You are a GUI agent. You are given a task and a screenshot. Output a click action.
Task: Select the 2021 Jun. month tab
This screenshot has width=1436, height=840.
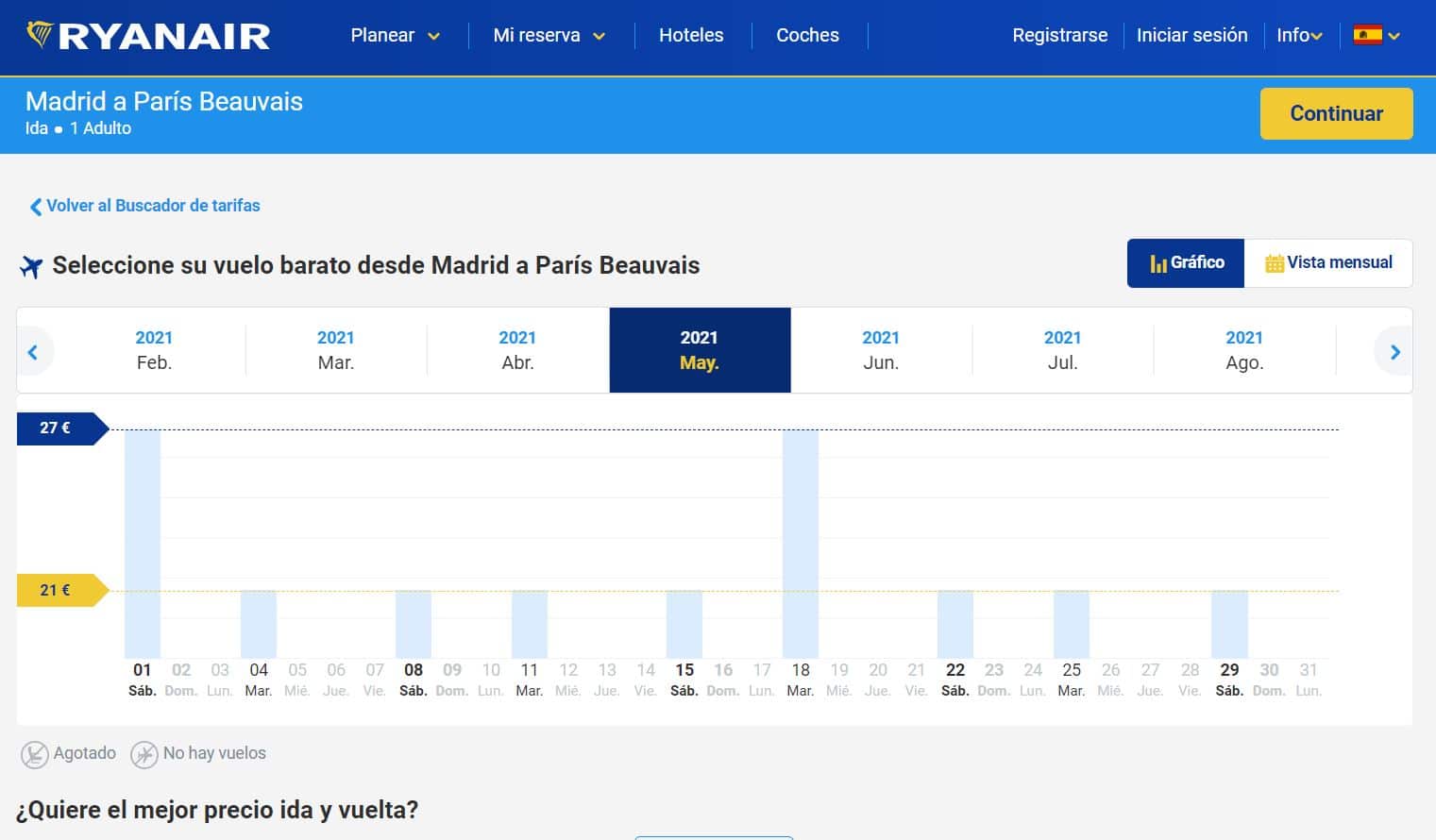881,350
